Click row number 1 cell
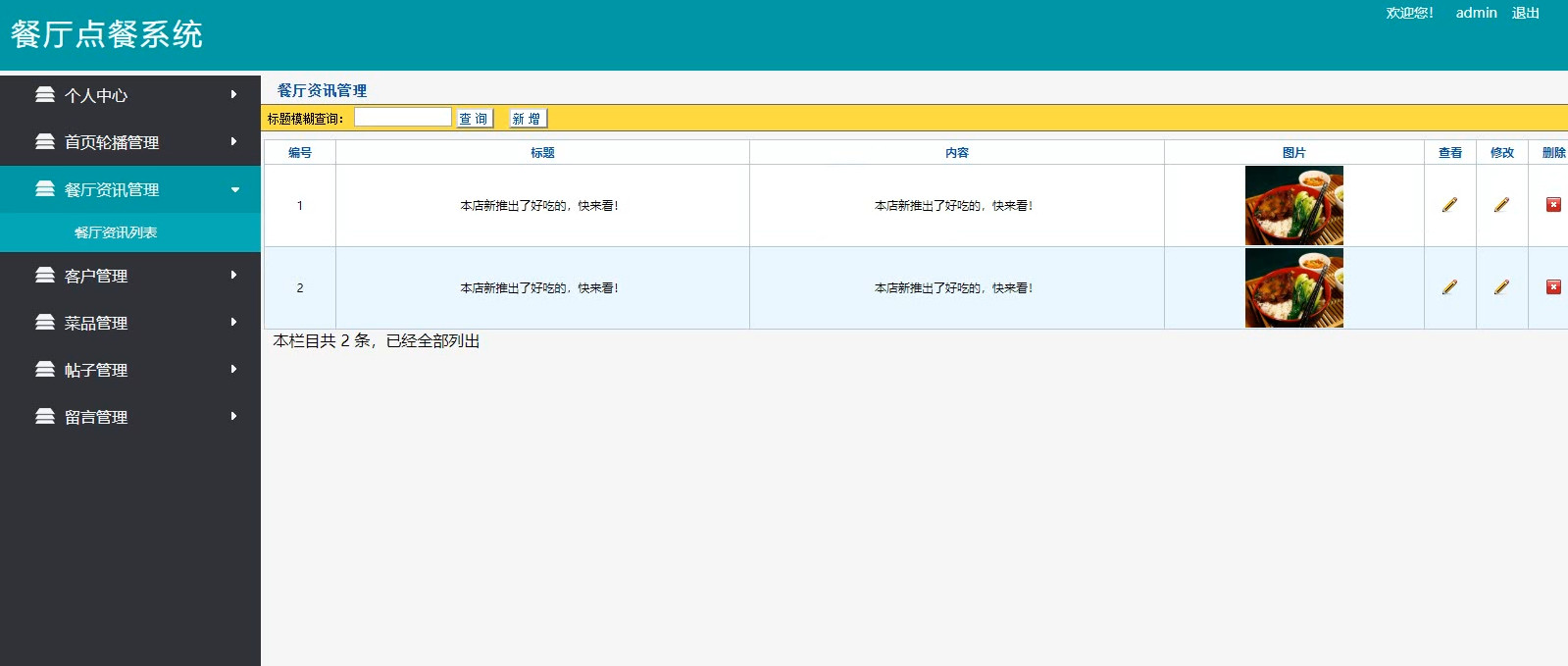The width and height of the screenshot is (1568, 666). [x=300, y=205]
